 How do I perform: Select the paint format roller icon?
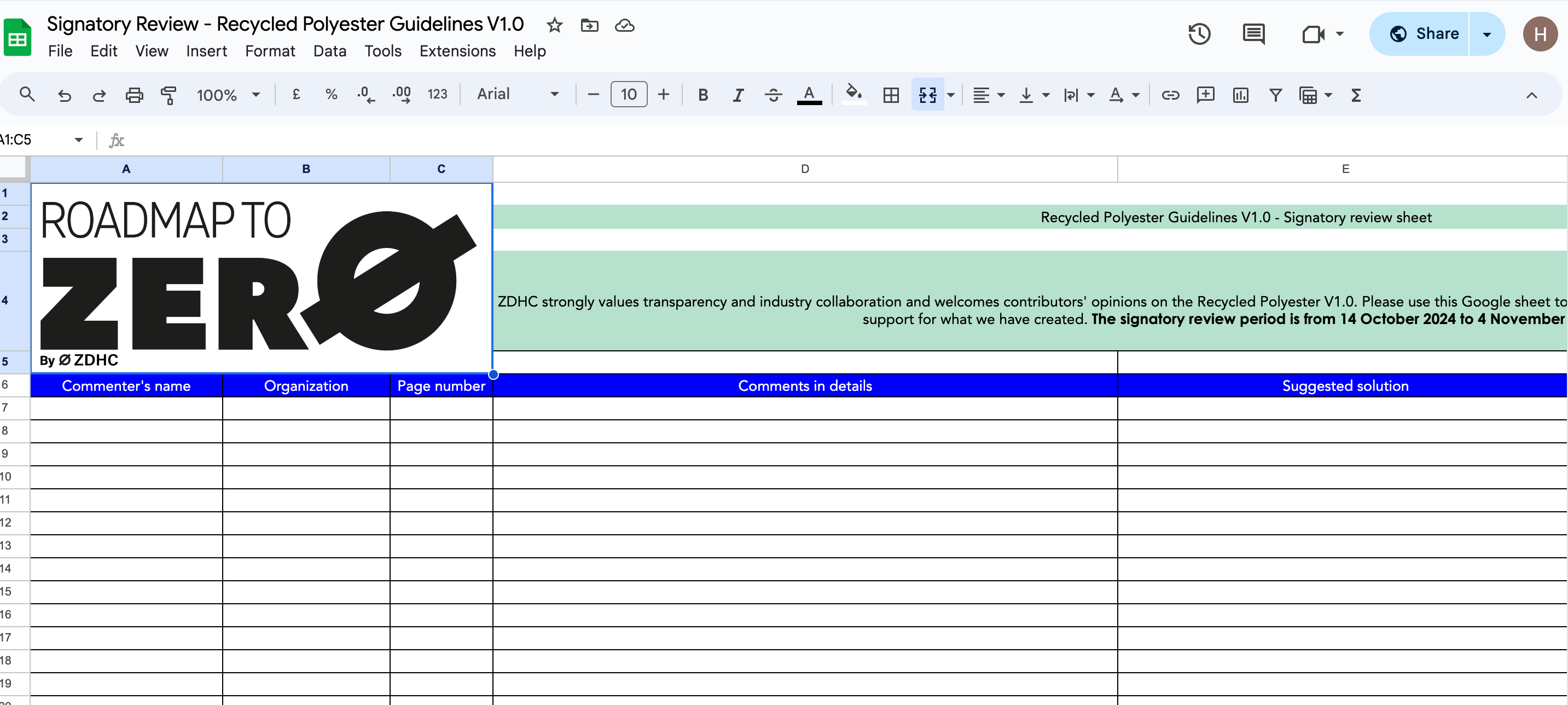click(169, 94)
